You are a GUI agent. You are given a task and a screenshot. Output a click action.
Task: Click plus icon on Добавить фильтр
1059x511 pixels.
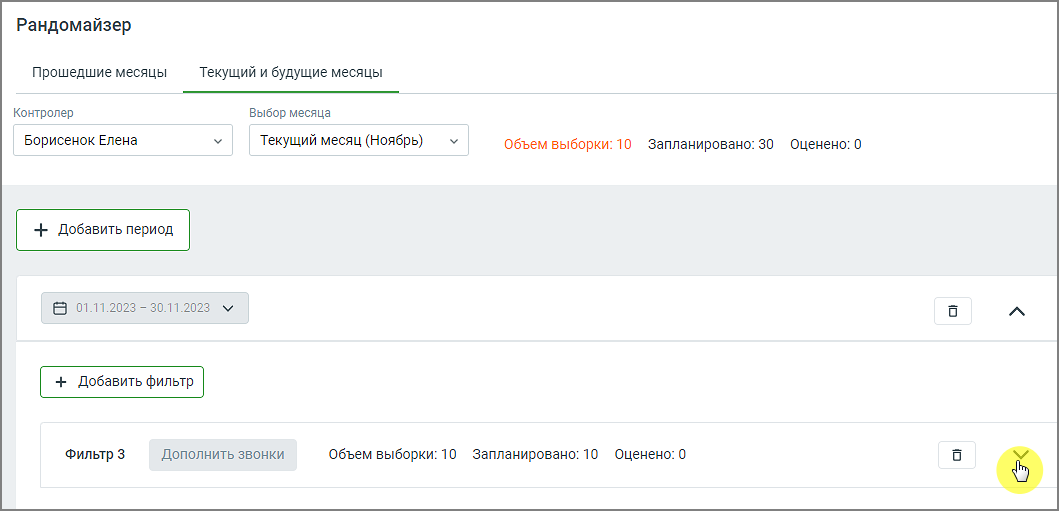click(61, 382)
